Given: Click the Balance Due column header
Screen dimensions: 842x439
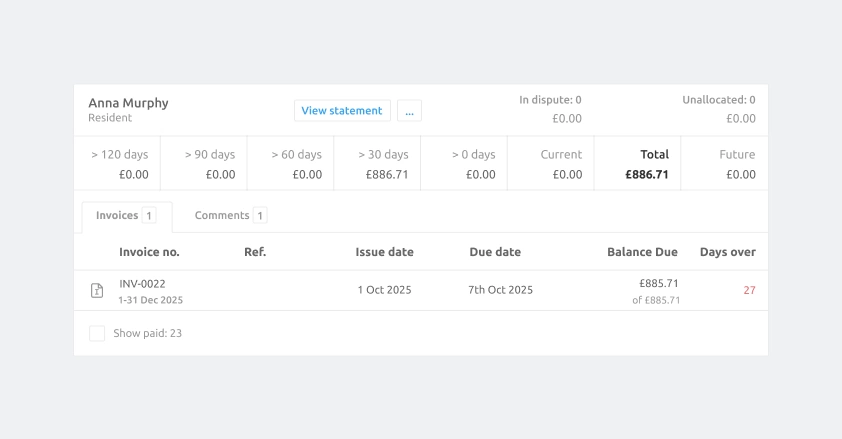Looking at the screenshot, I should [642, 252].
